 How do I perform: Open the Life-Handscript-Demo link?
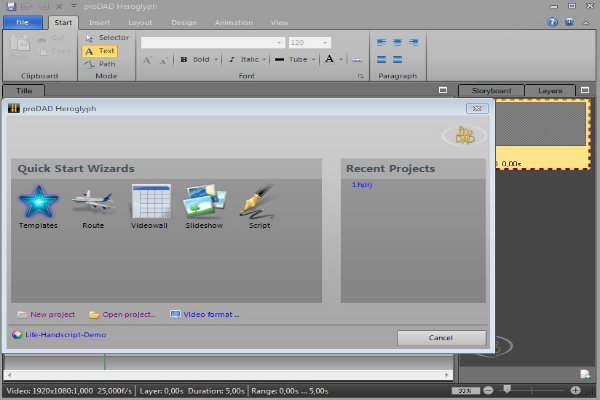(x=65, y=335)
